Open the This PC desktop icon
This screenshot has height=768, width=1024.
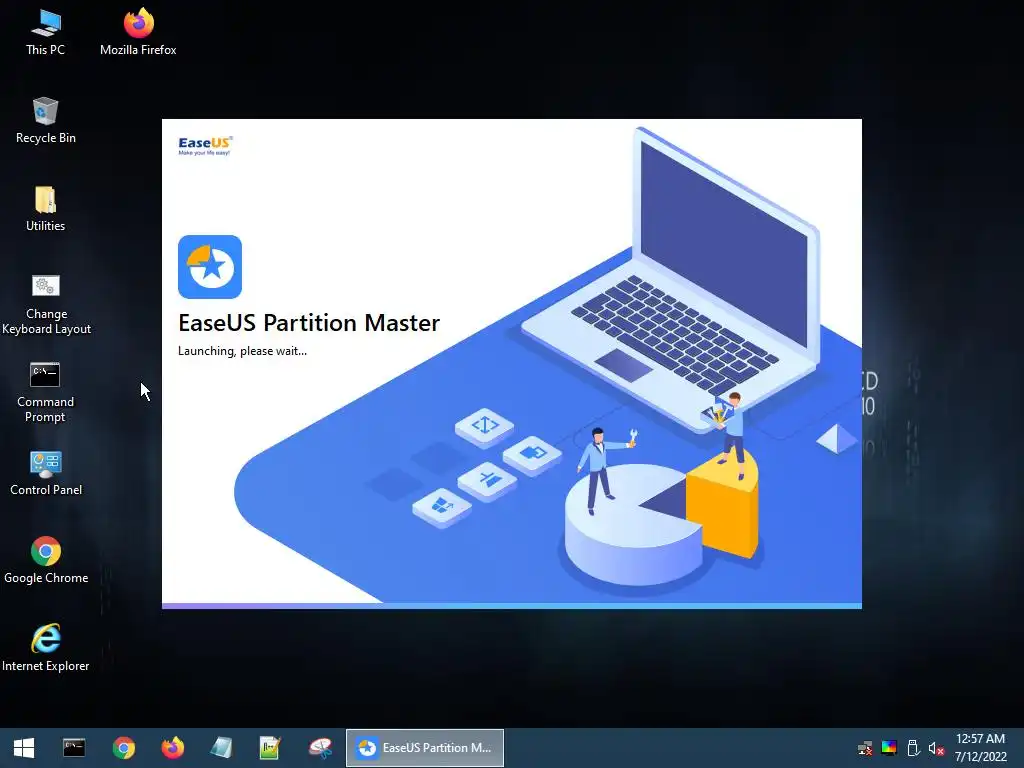(x=45, y=33)
